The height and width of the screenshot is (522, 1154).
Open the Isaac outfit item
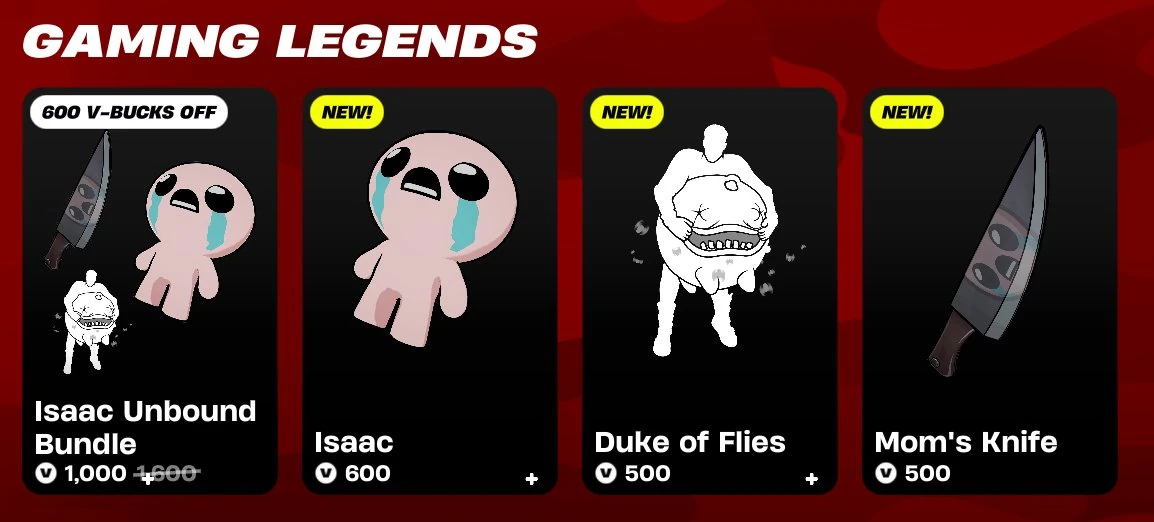pos(430,291)
